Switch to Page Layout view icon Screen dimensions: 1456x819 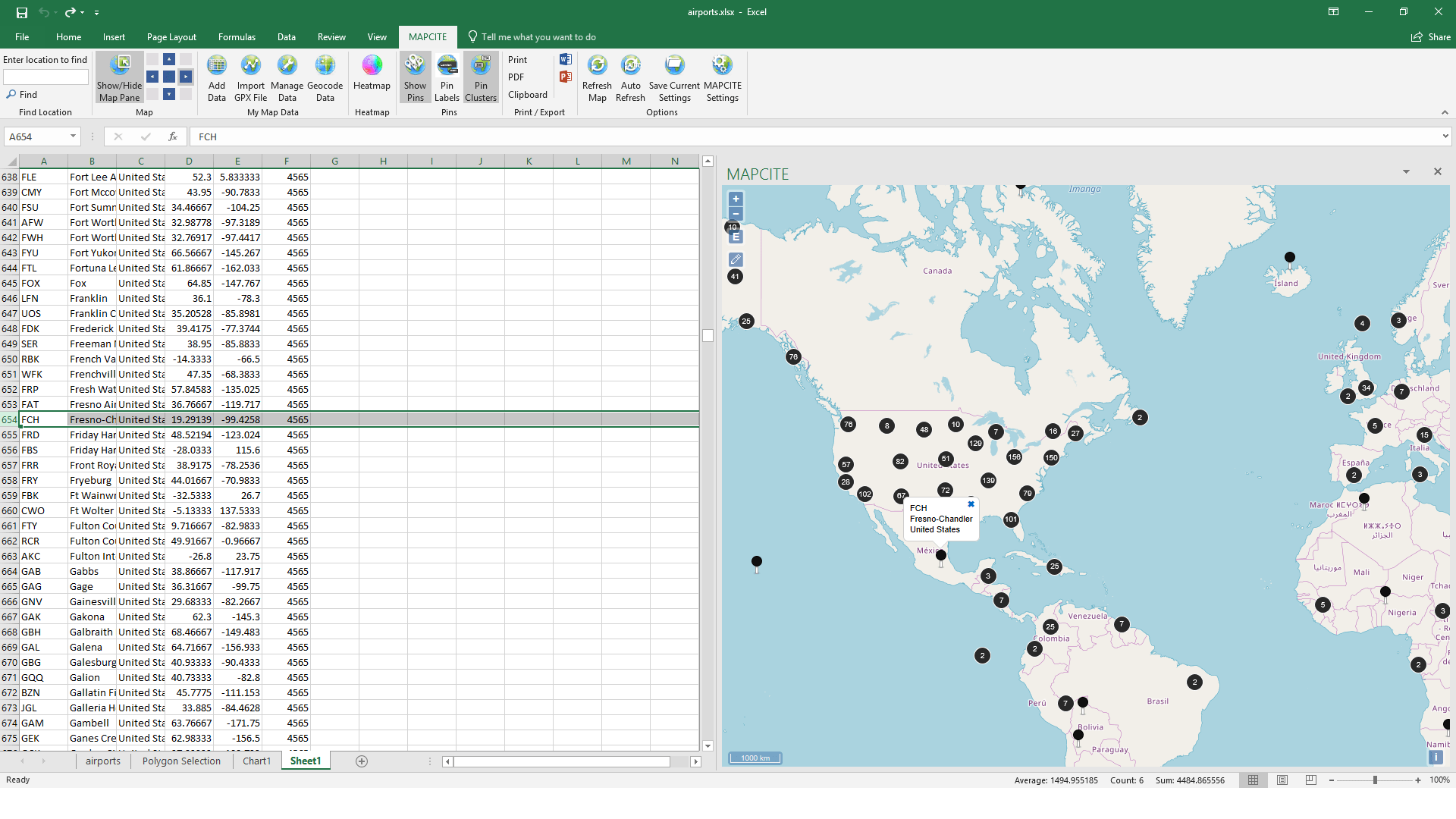click(1282, 780)
